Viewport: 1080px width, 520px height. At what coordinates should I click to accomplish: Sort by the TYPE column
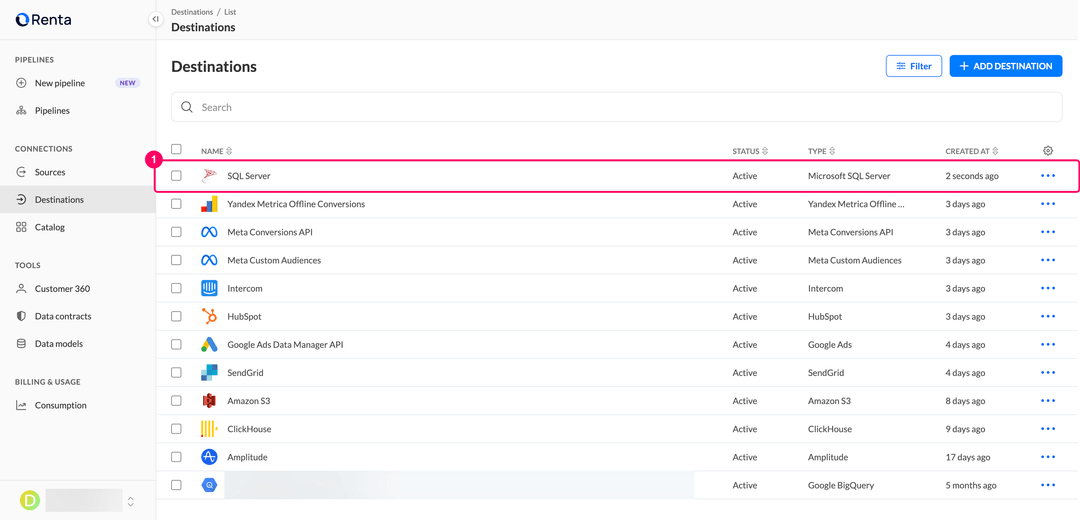821,151
